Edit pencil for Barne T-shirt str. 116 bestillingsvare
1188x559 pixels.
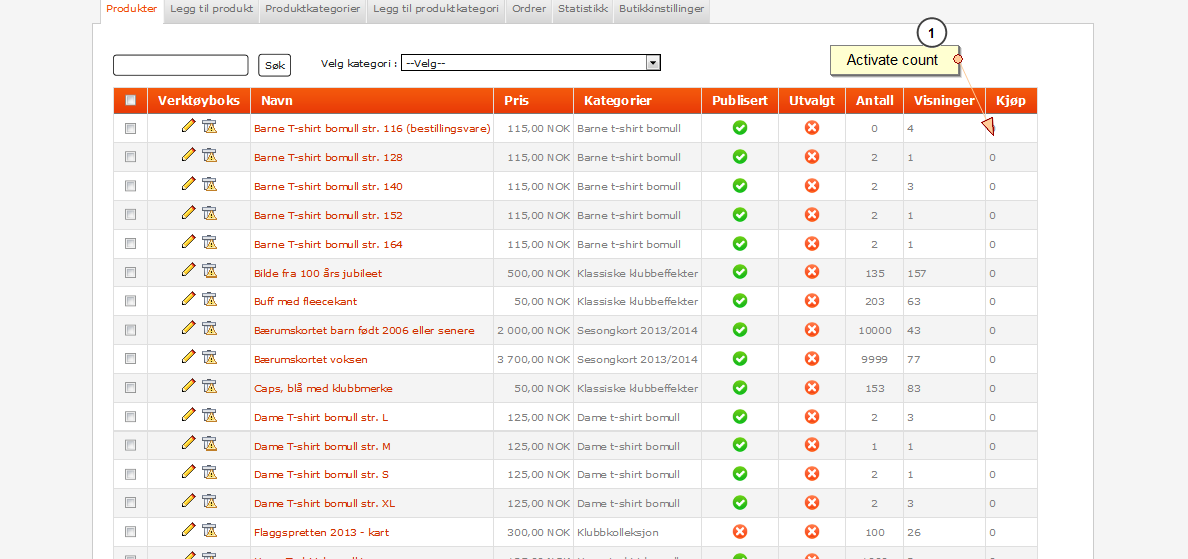(189, 126)
